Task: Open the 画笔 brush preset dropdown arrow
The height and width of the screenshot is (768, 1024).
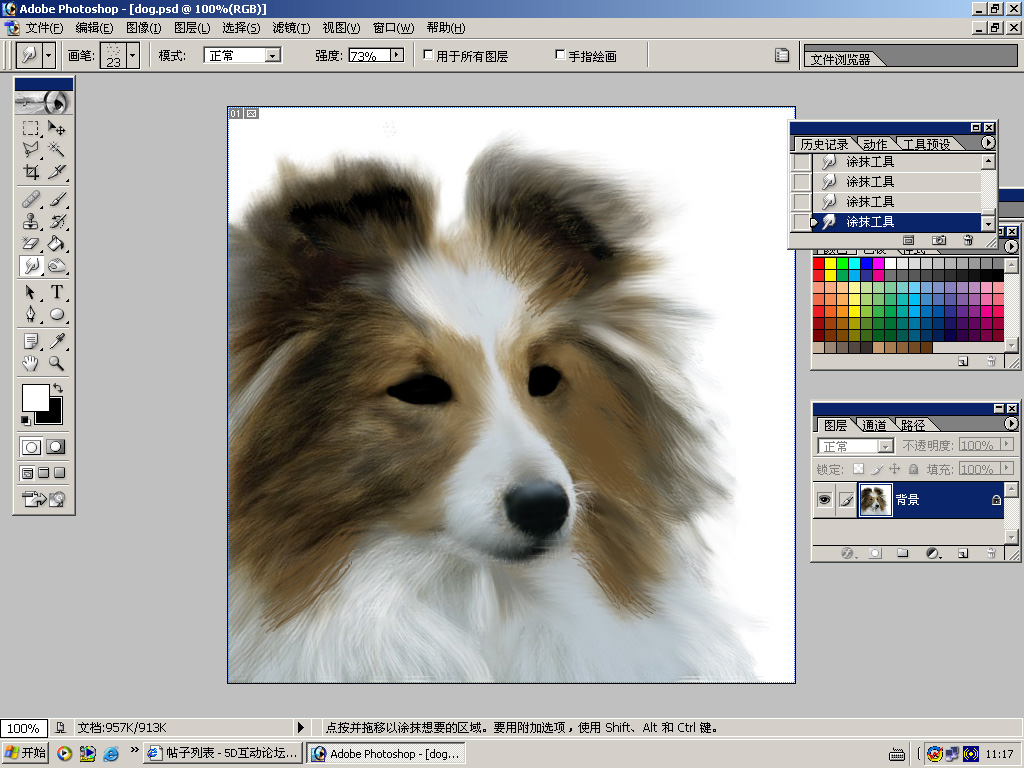Action: click(x=133, y=56)
